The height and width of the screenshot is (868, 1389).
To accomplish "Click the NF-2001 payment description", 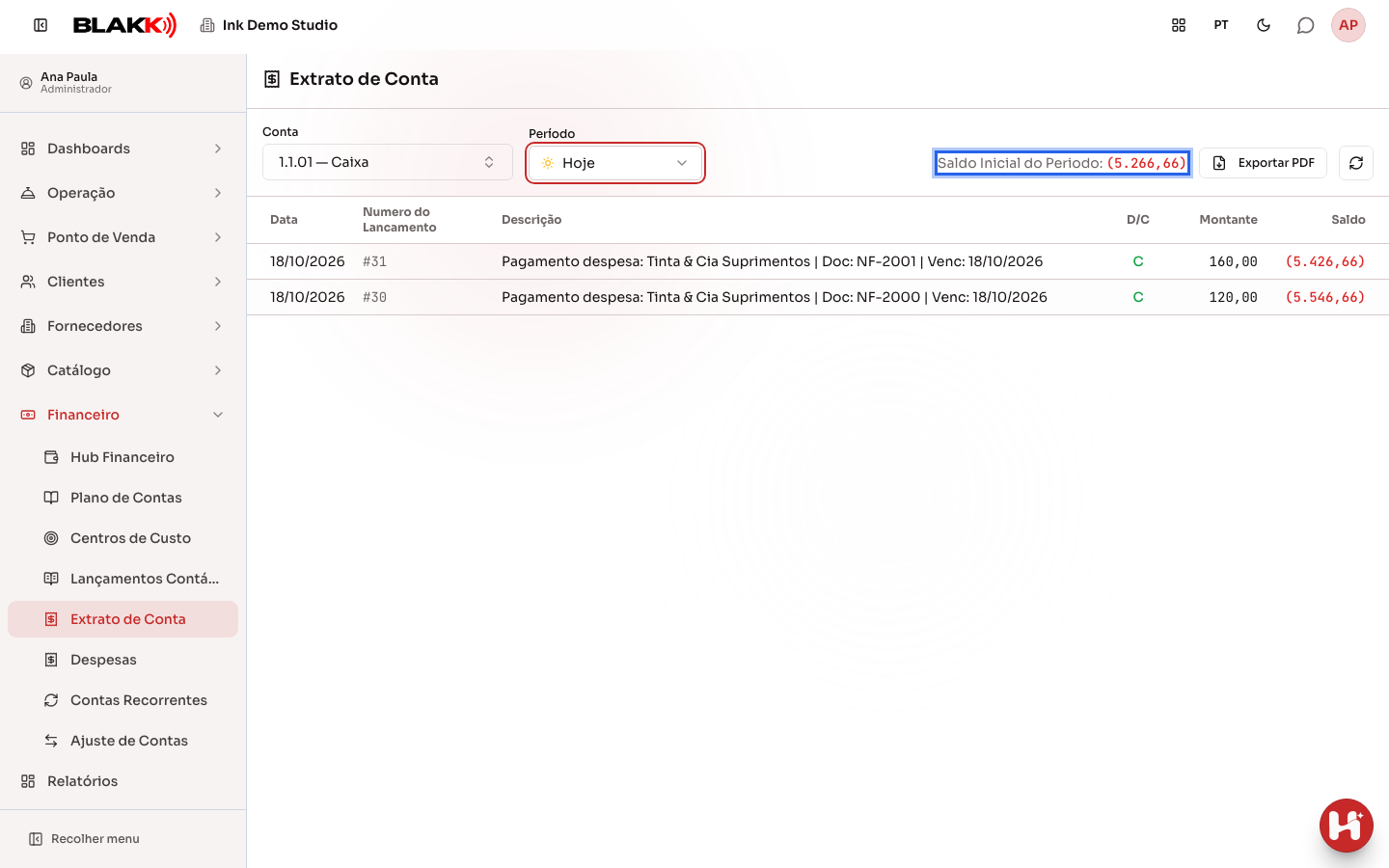I will (x=772, y=261).
